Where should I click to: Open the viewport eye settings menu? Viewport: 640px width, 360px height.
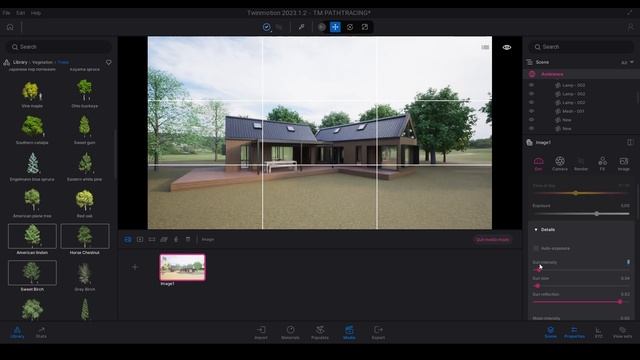(x=507, y=47)
